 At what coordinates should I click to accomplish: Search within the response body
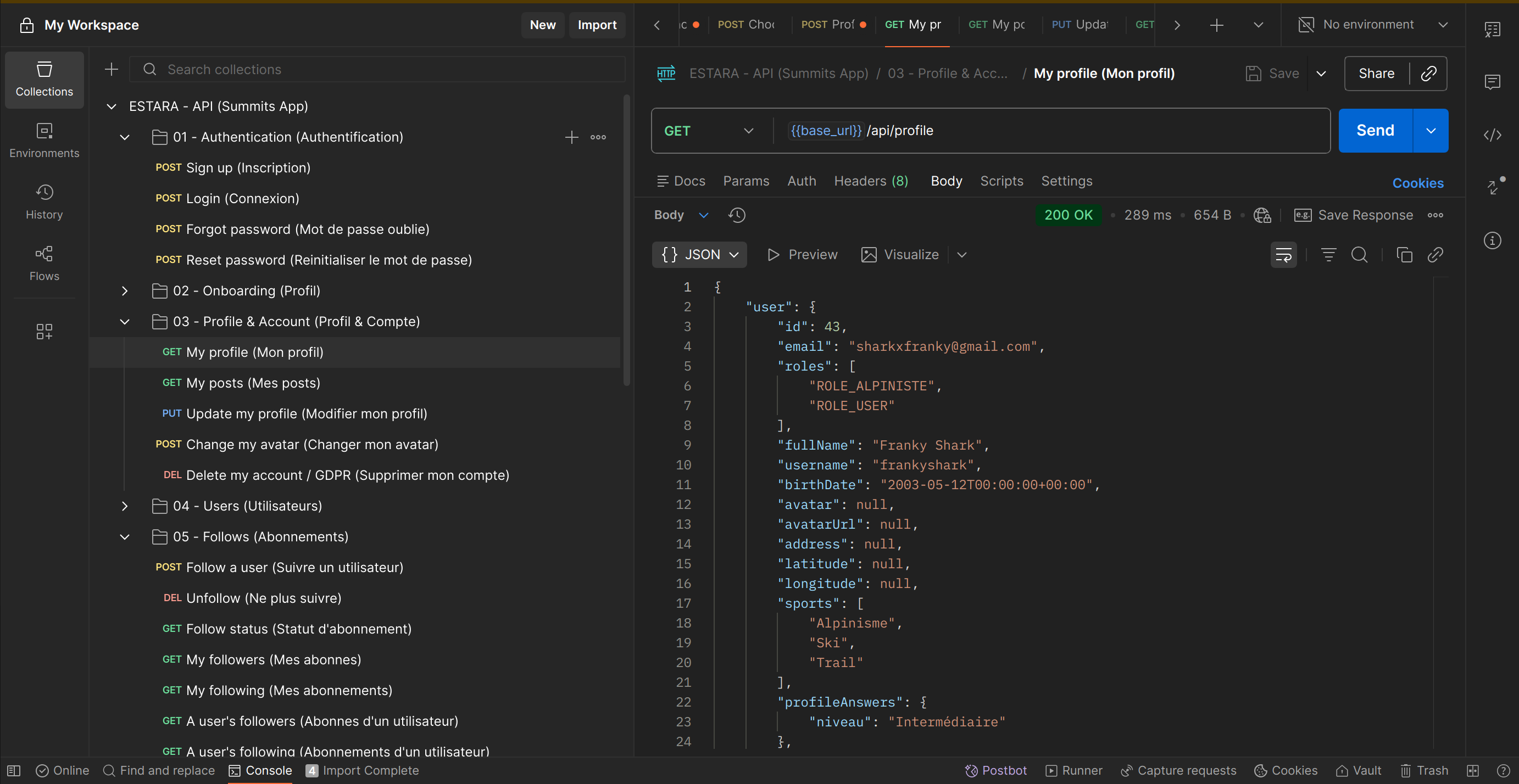[x=1359, y=255]
